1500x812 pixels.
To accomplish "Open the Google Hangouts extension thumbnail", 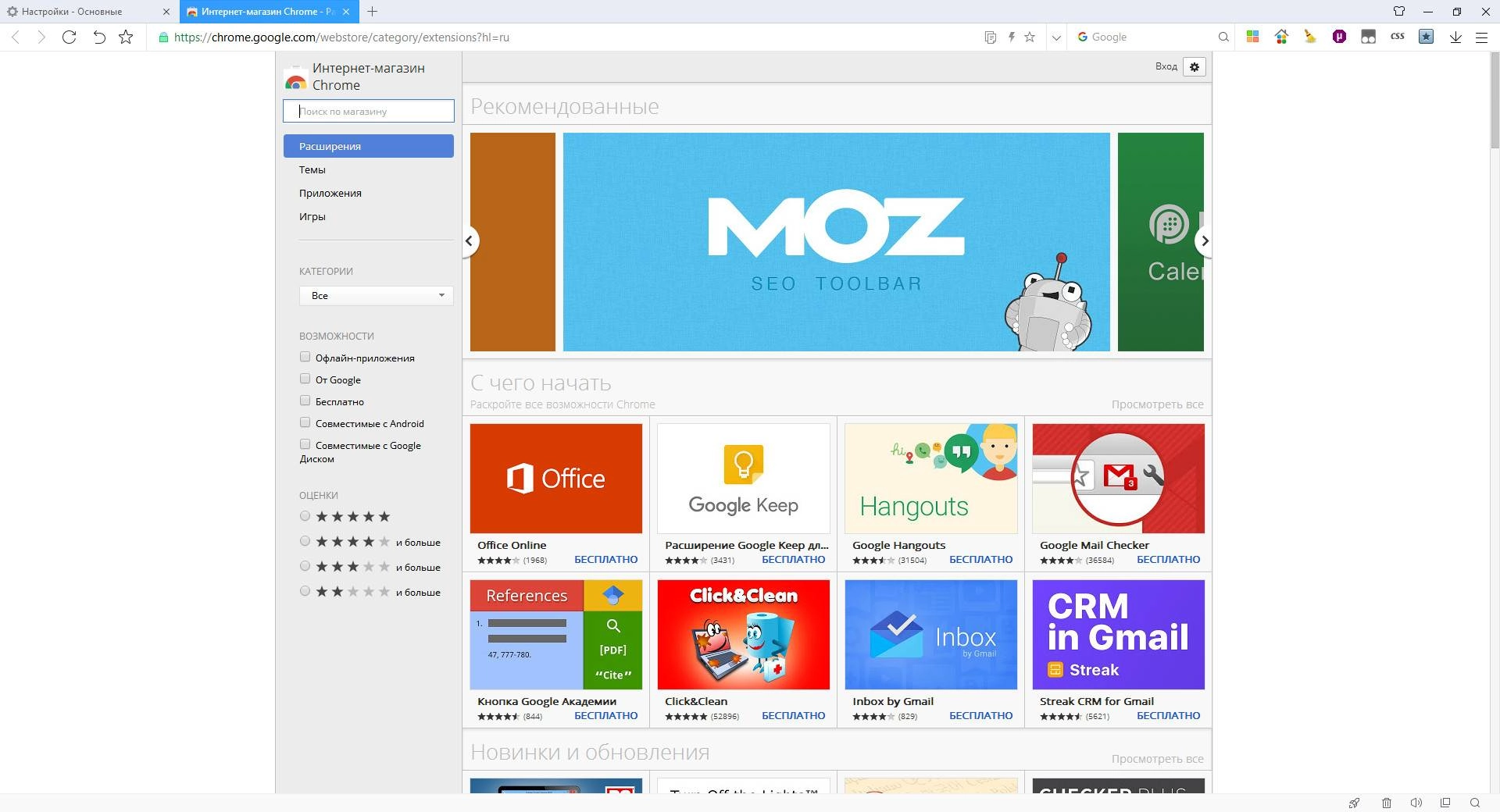I will [x=930, y=479].
